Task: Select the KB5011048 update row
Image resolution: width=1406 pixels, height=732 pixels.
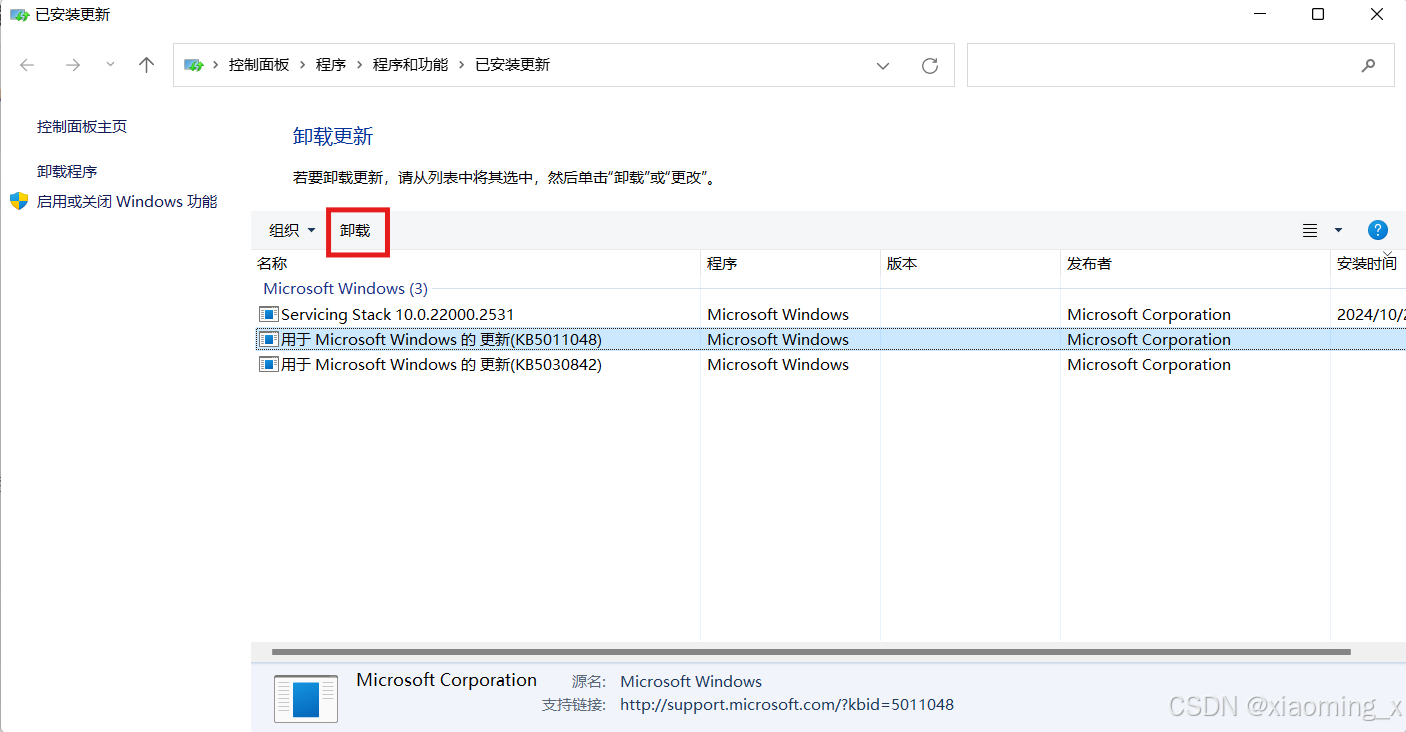Action: 828,340
